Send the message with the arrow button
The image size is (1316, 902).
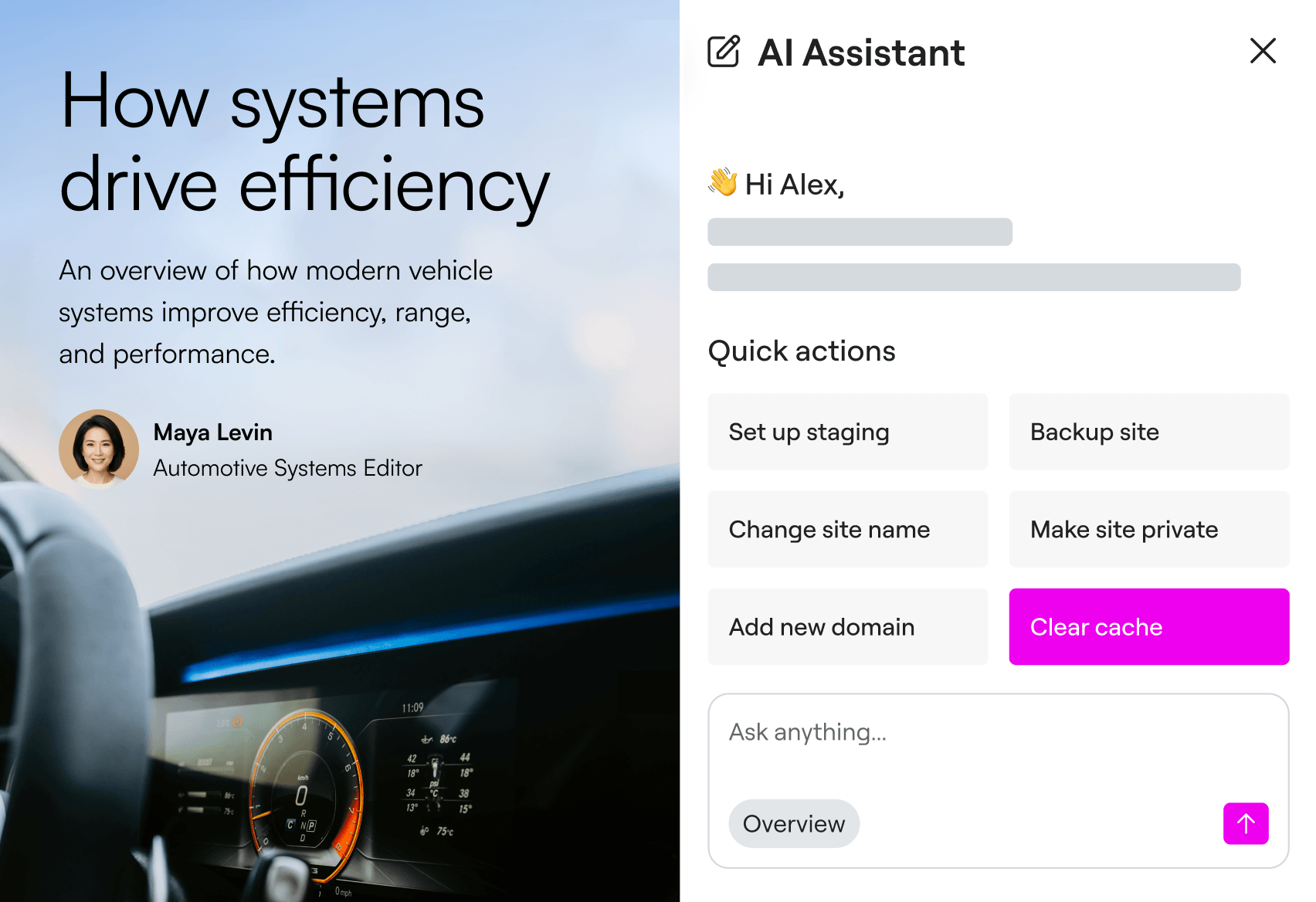click(x=1245, y=823)
